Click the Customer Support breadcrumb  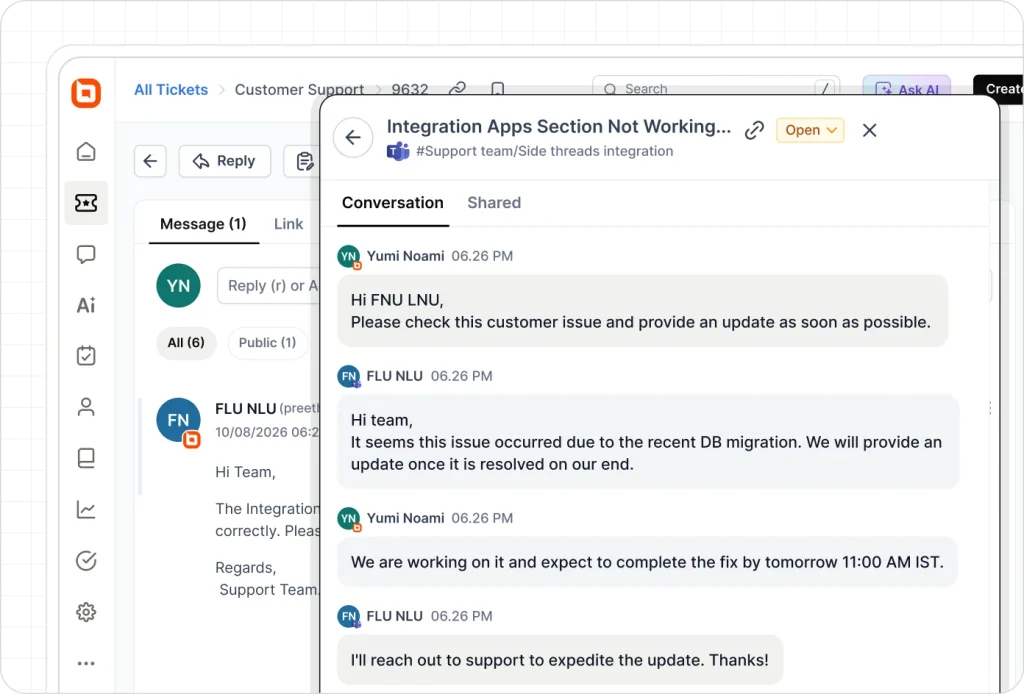(x=300, y=89)
